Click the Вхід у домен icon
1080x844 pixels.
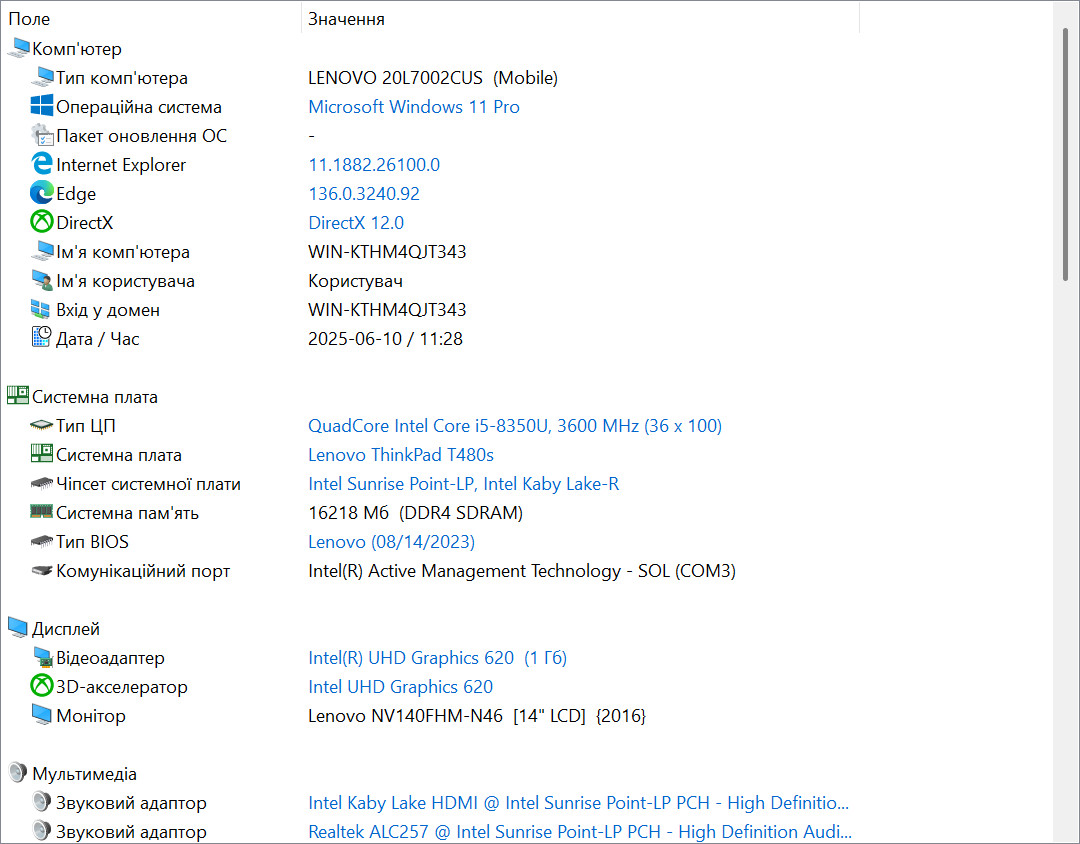pos(41,309)
